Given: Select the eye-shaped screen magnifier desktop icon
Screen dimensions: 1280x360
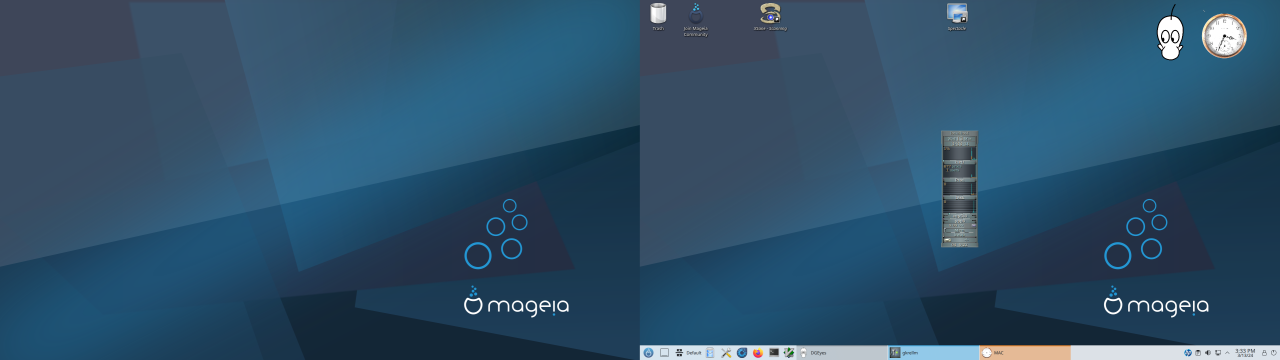Looking at the screenshot, I should point(770,16).
